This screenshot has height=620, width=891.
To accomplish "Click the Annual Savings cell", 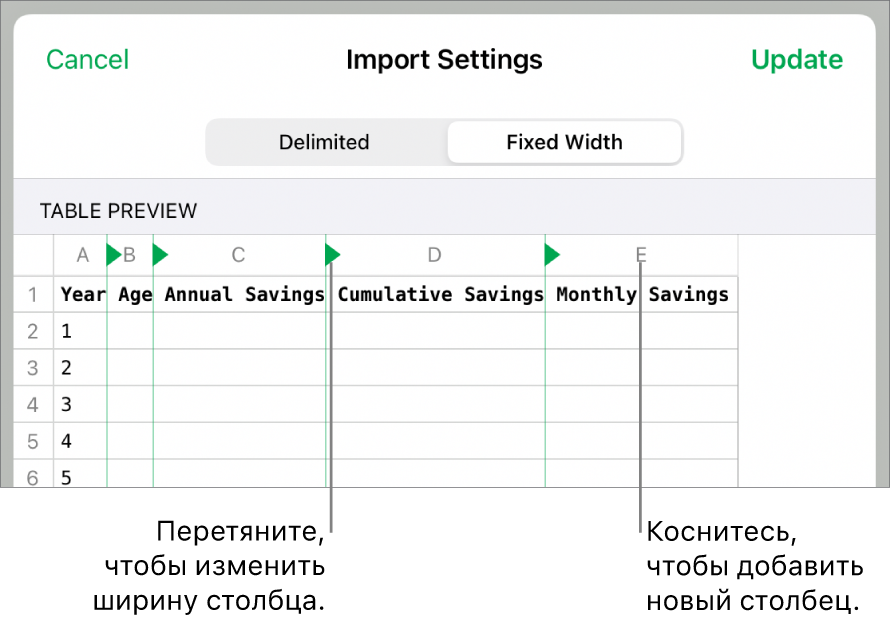I will tap(244, 295).
